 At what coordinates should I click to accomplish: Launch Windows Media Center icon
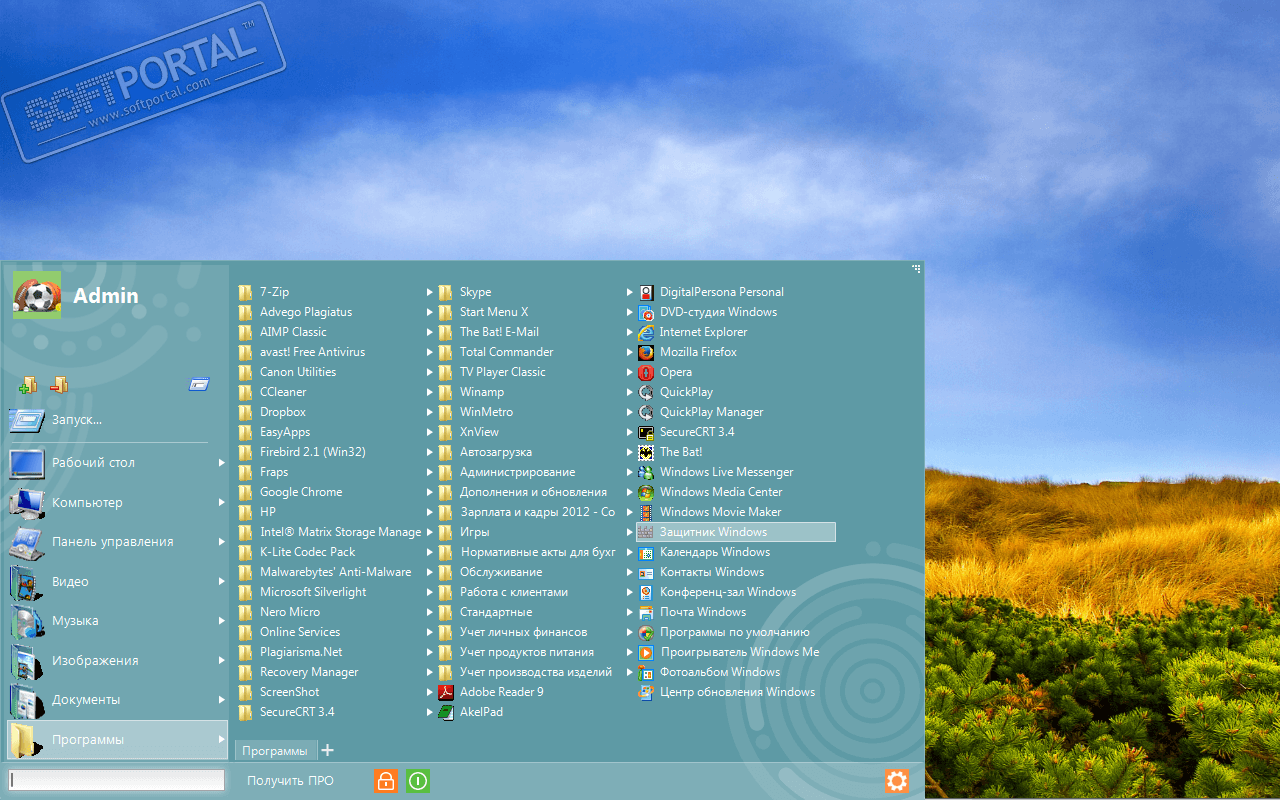[x=646, y=492]
